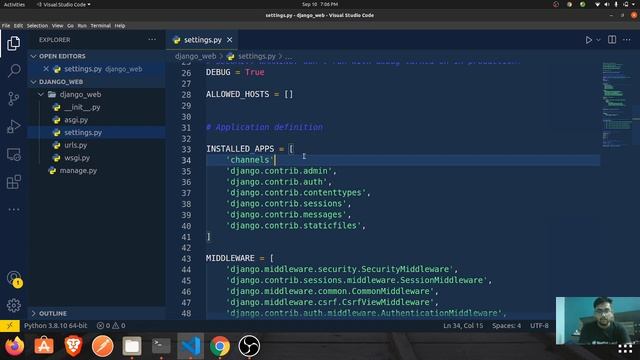
Task: Open the Terminal menu
Action: (100, 26)
